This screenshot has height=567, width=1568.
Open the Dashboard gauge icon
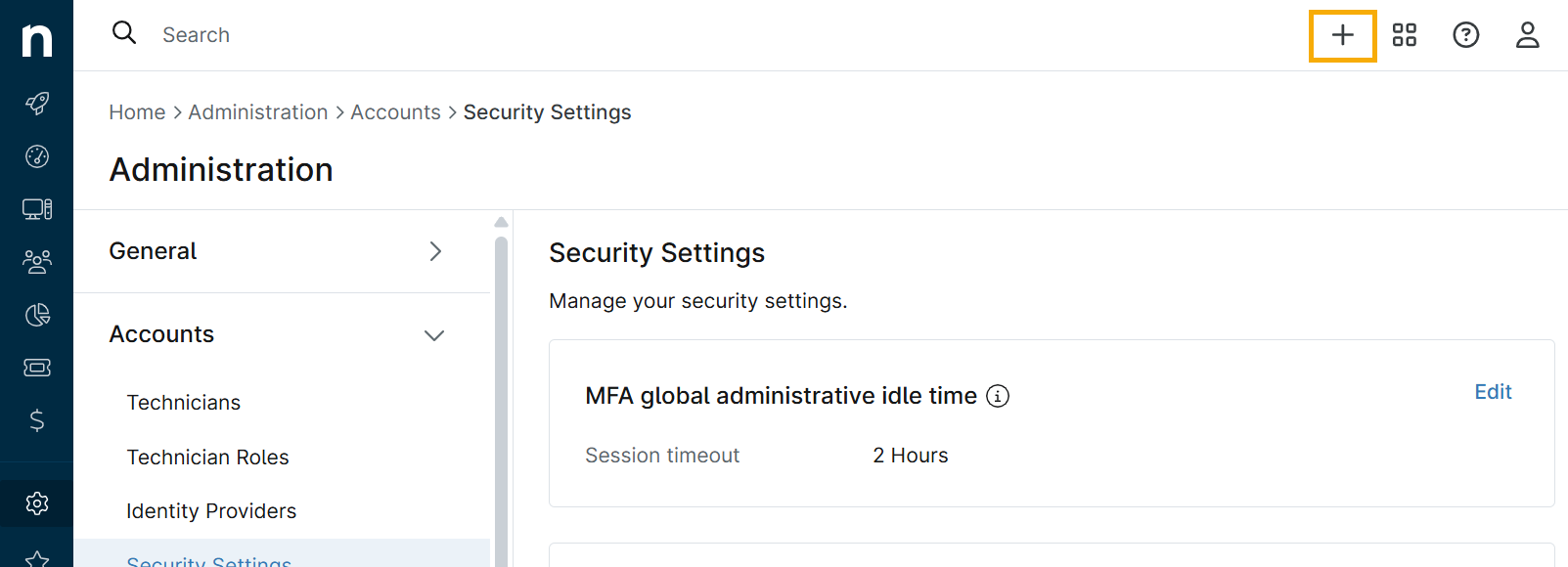37,156
